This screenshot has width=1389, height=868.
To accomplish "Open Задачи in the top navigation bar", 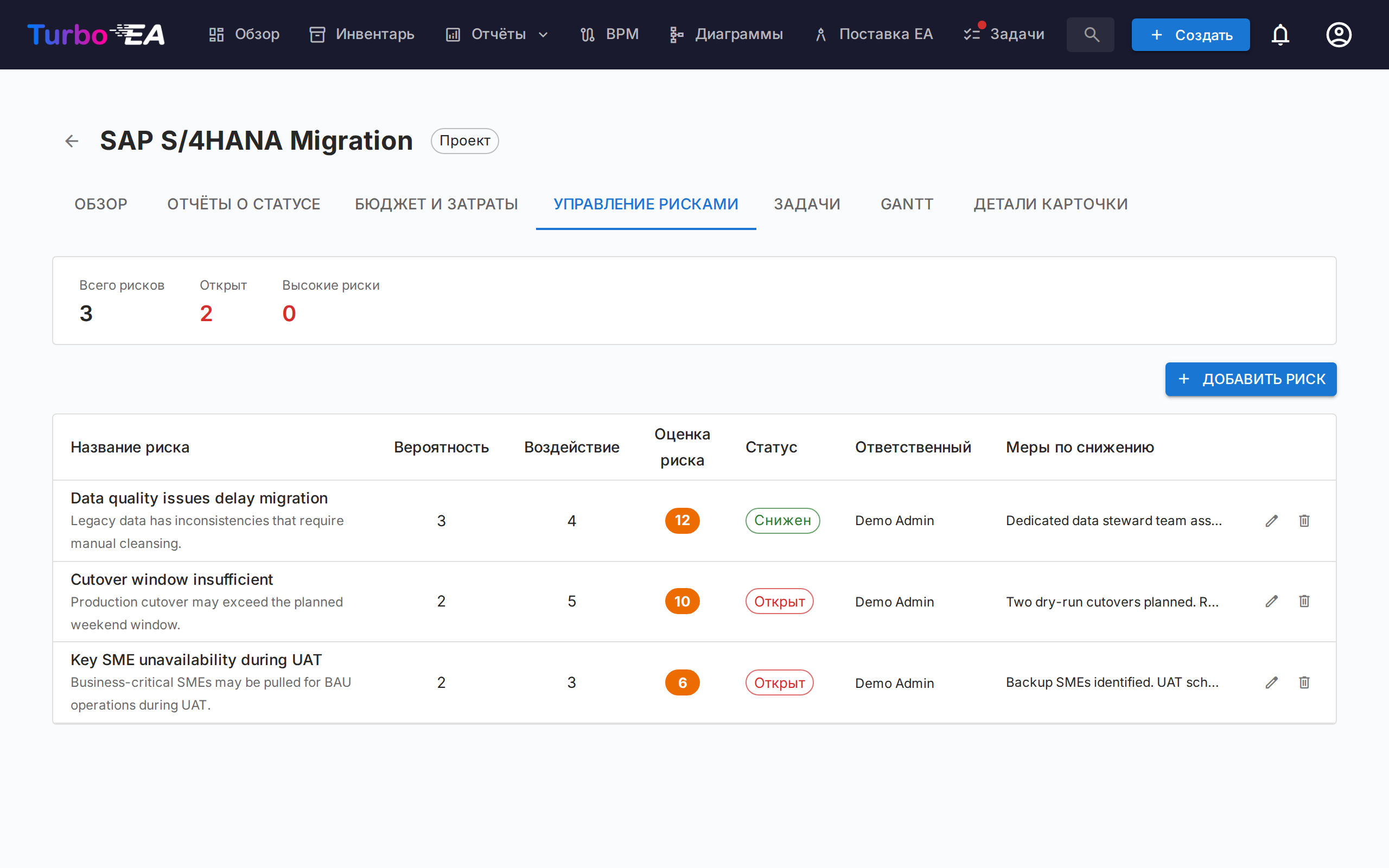I will [1004, 34].
